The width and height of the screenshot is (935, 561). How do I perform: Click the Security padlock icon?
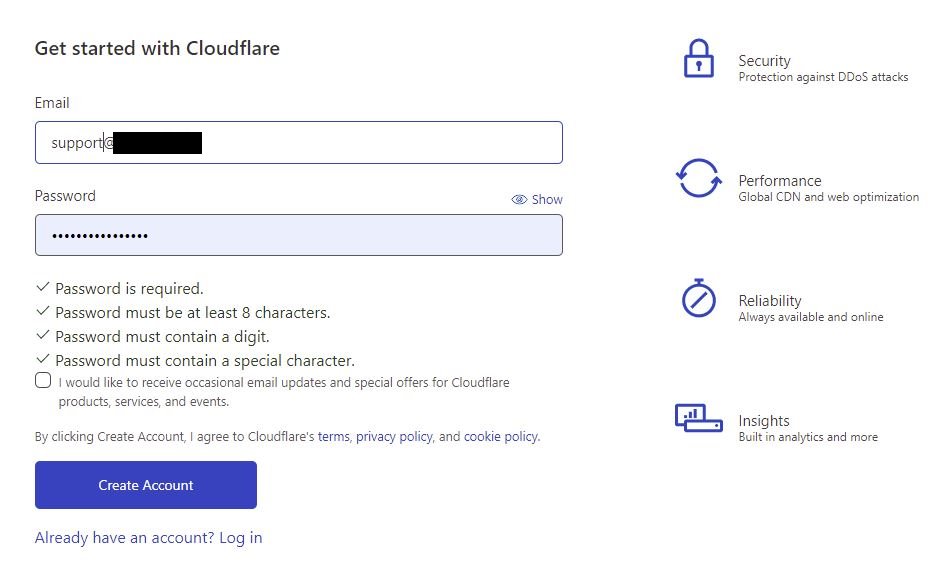point(698,60)
